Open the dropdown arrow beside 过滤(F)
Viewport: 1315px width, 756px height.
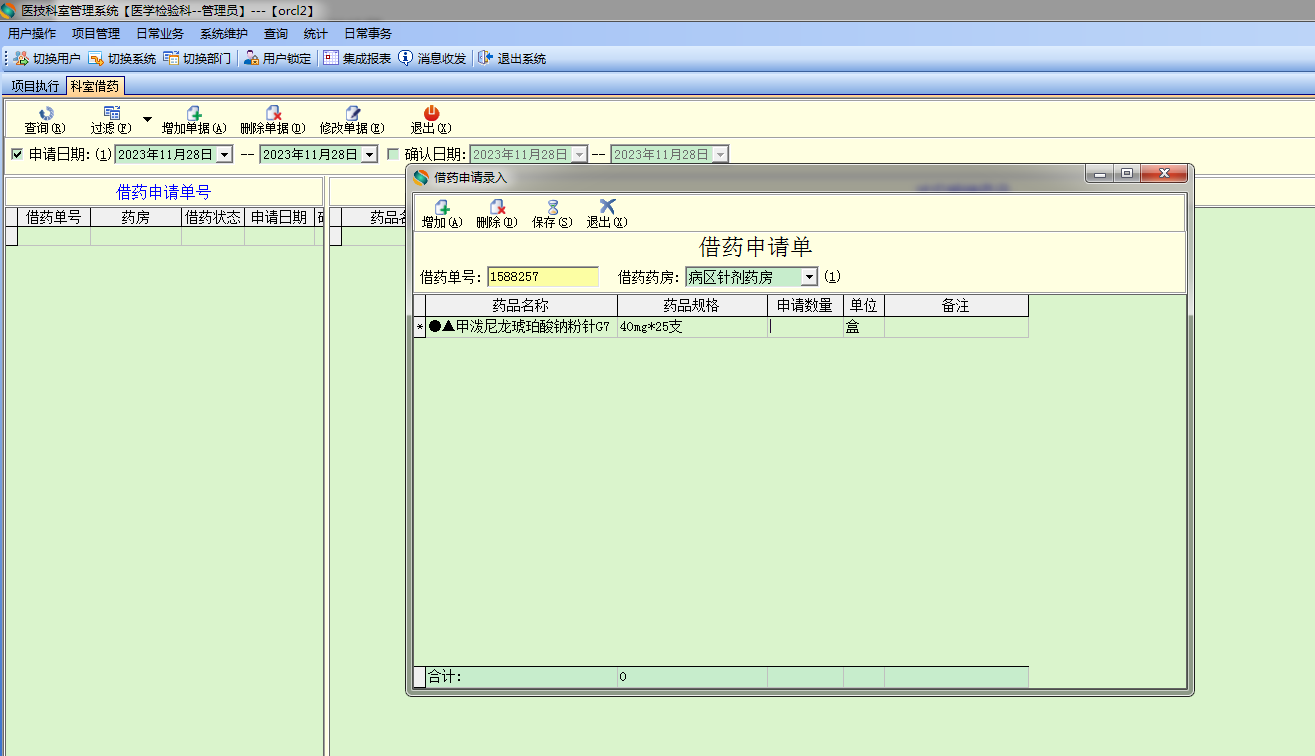[147, 119]
